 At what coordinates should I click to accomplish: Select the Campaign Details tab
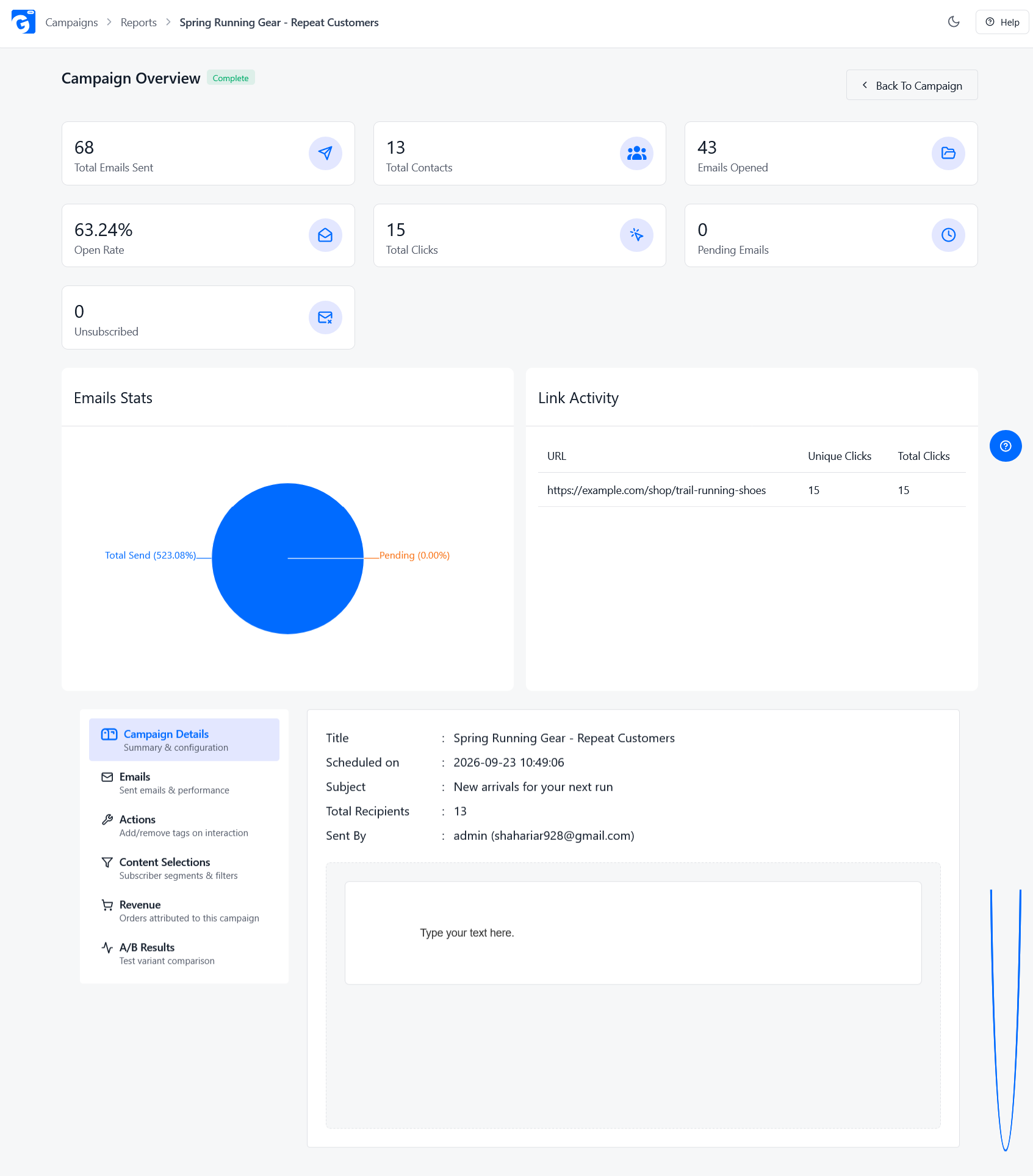(x=184, y=740)
